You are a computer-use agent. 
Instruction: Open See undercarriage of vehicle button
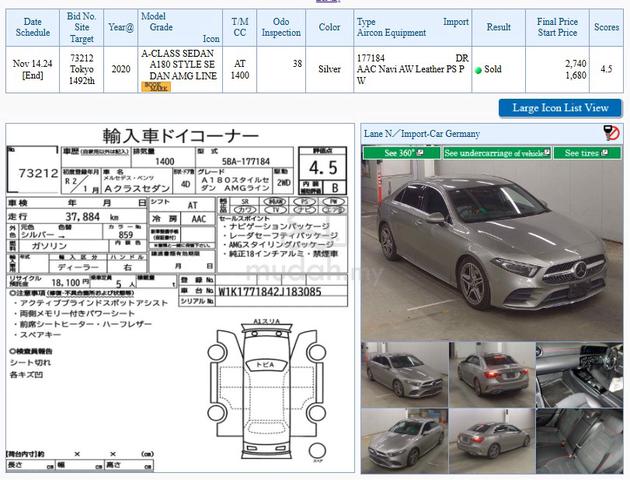point(497,153)
